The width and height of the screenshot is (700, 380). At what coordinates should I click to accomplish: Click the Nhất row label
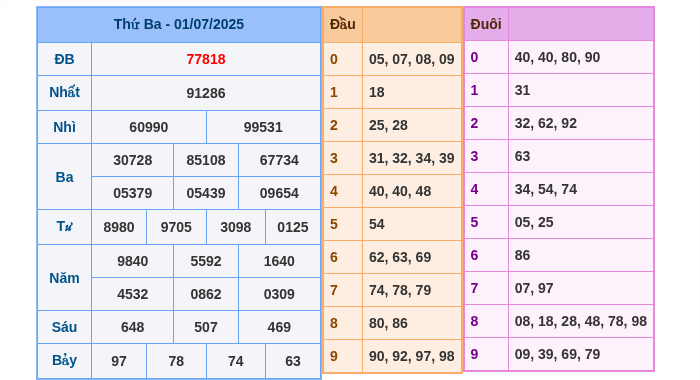click(64, 92)
